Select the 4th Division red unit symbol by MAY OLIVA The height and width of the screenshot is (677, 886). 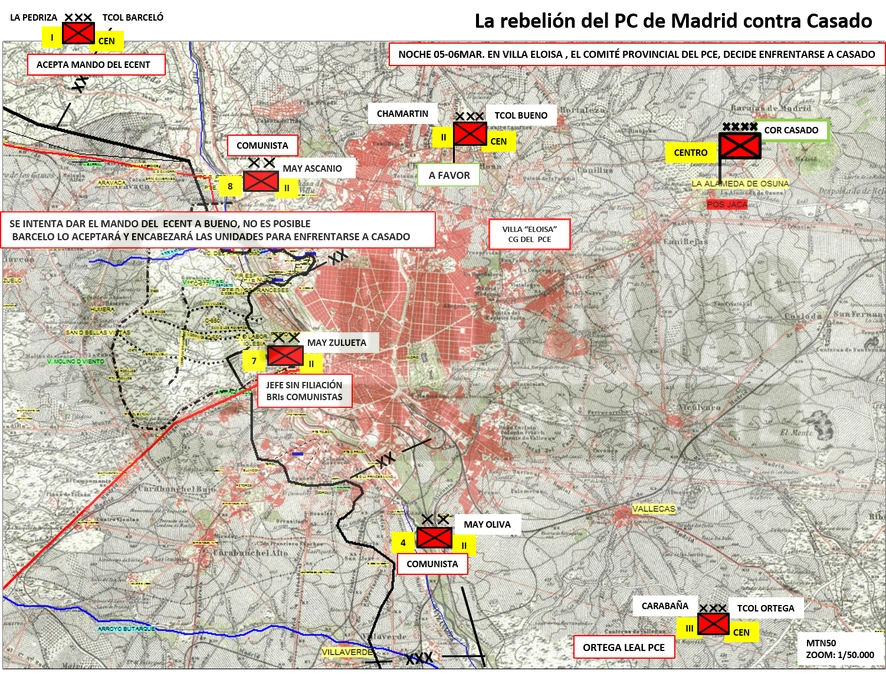pyautogui.click(x=435, y=537)
